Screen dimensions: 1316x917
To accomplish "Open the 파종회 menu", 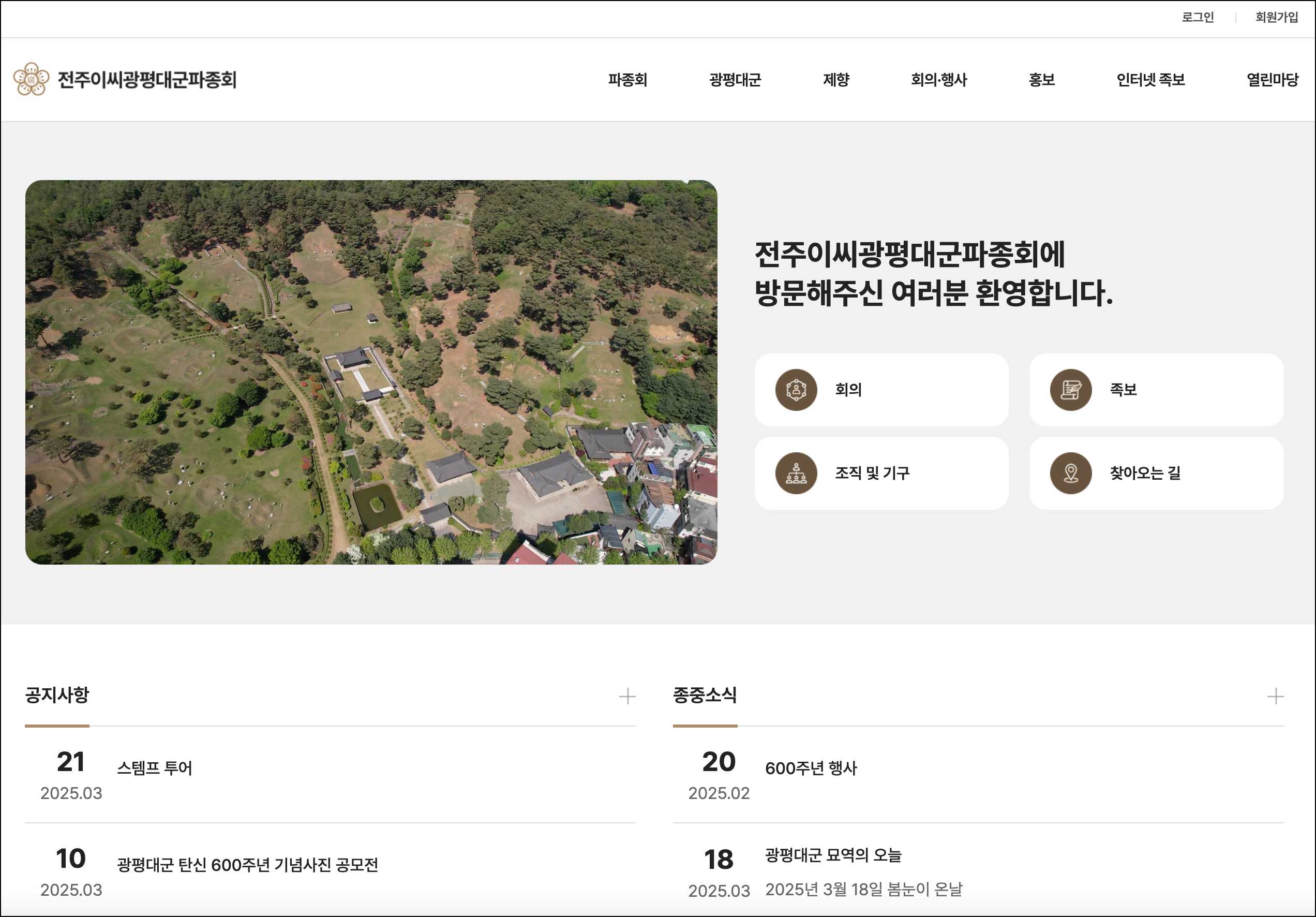I will 627,80.
